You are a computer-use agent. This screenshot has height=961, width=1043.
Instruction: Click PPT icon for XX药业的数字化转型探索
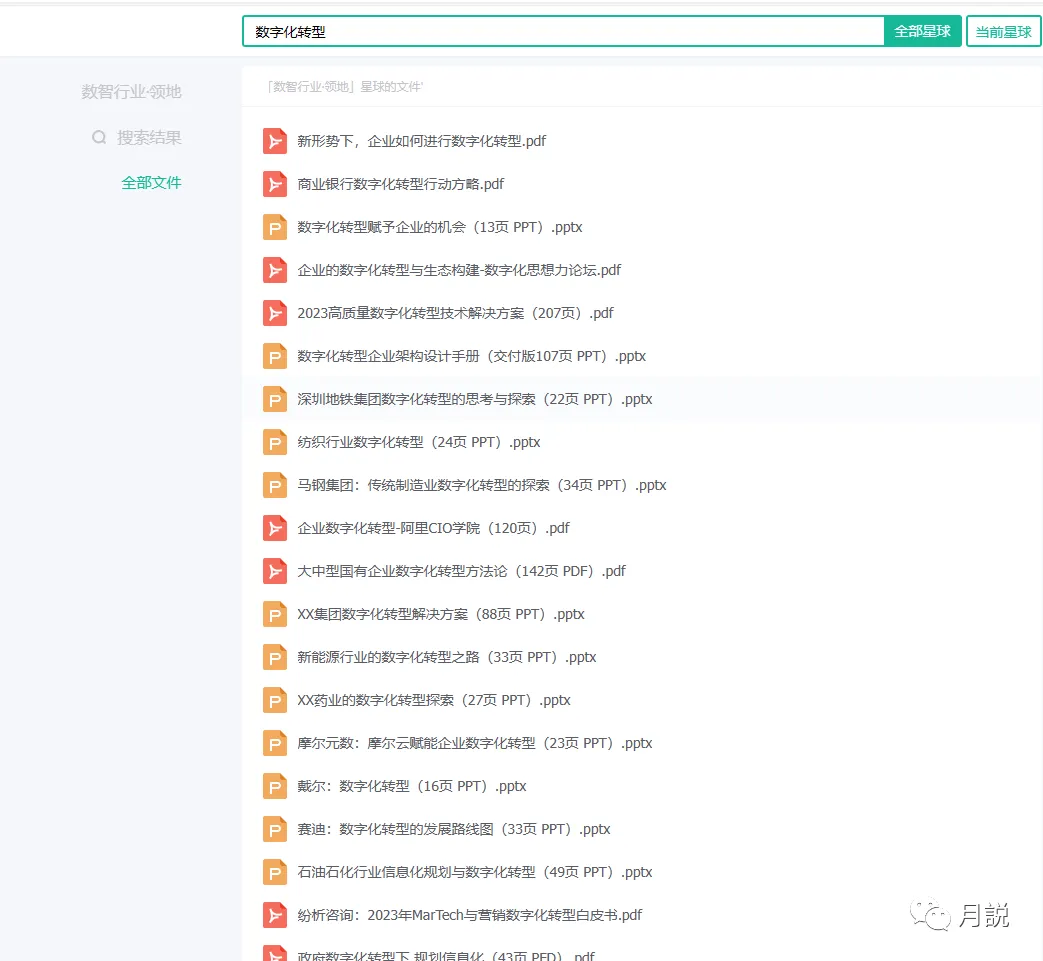point(275,700)
